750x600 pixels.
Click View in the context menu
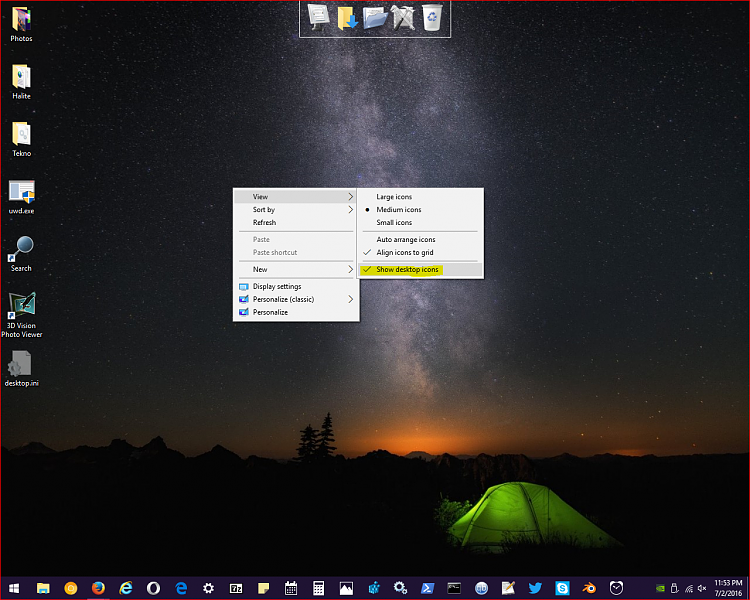tap(296, 197)
